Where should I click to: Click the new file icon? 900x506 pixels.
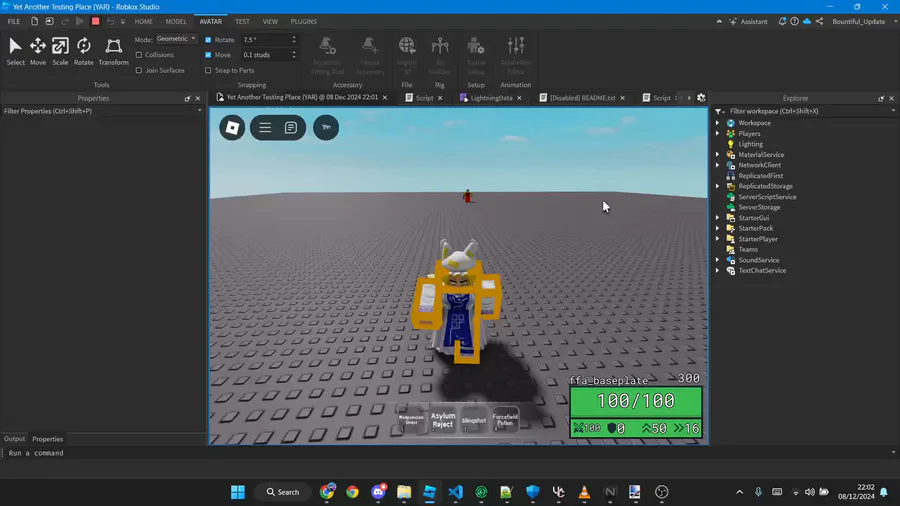click(34, 21)
